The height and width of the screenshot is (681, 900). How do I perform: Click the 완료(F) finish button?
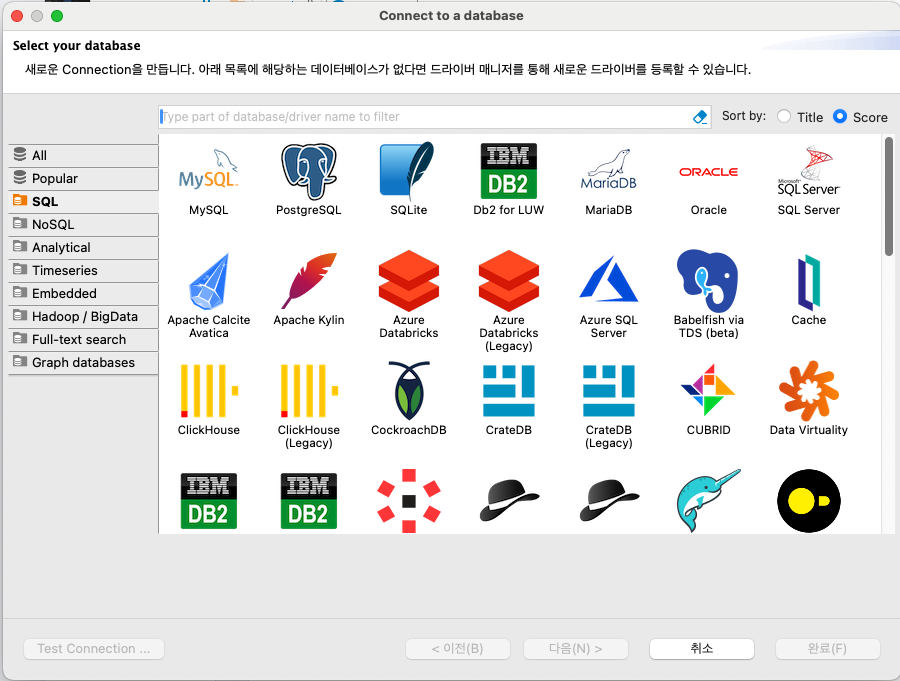click(828, 649)
